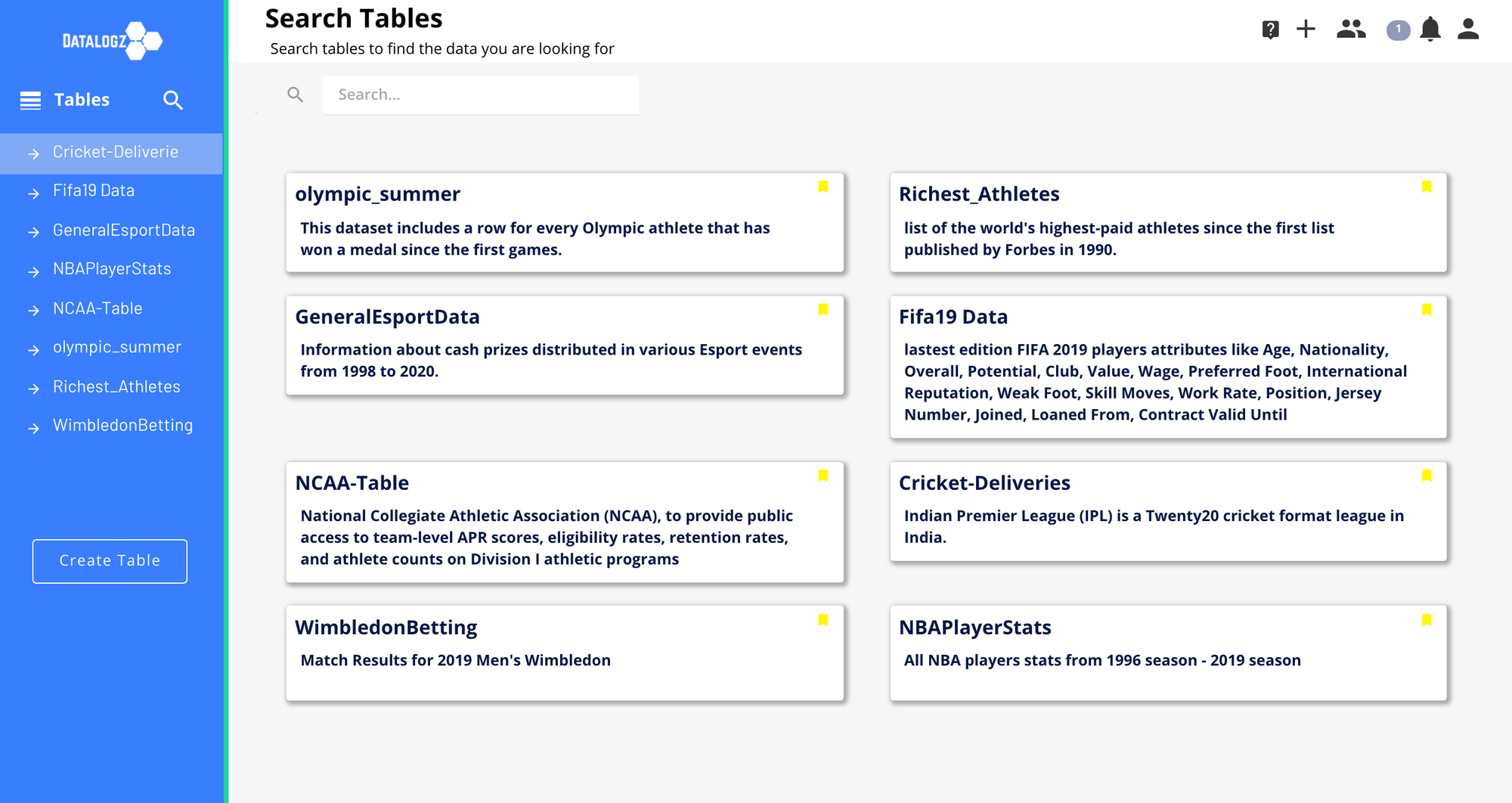Toggle bookmark on Fifa19 Data card
Viewport: 1512px width, 803px height.
point(1427,309)
